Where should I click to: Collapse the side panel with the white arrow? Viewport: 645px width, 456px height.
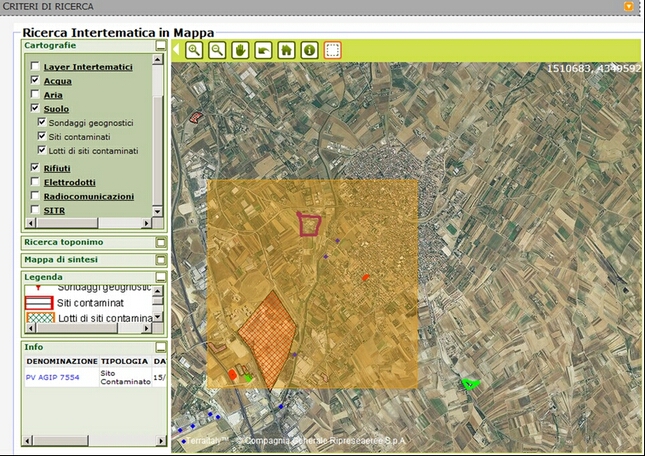point(176,50)
